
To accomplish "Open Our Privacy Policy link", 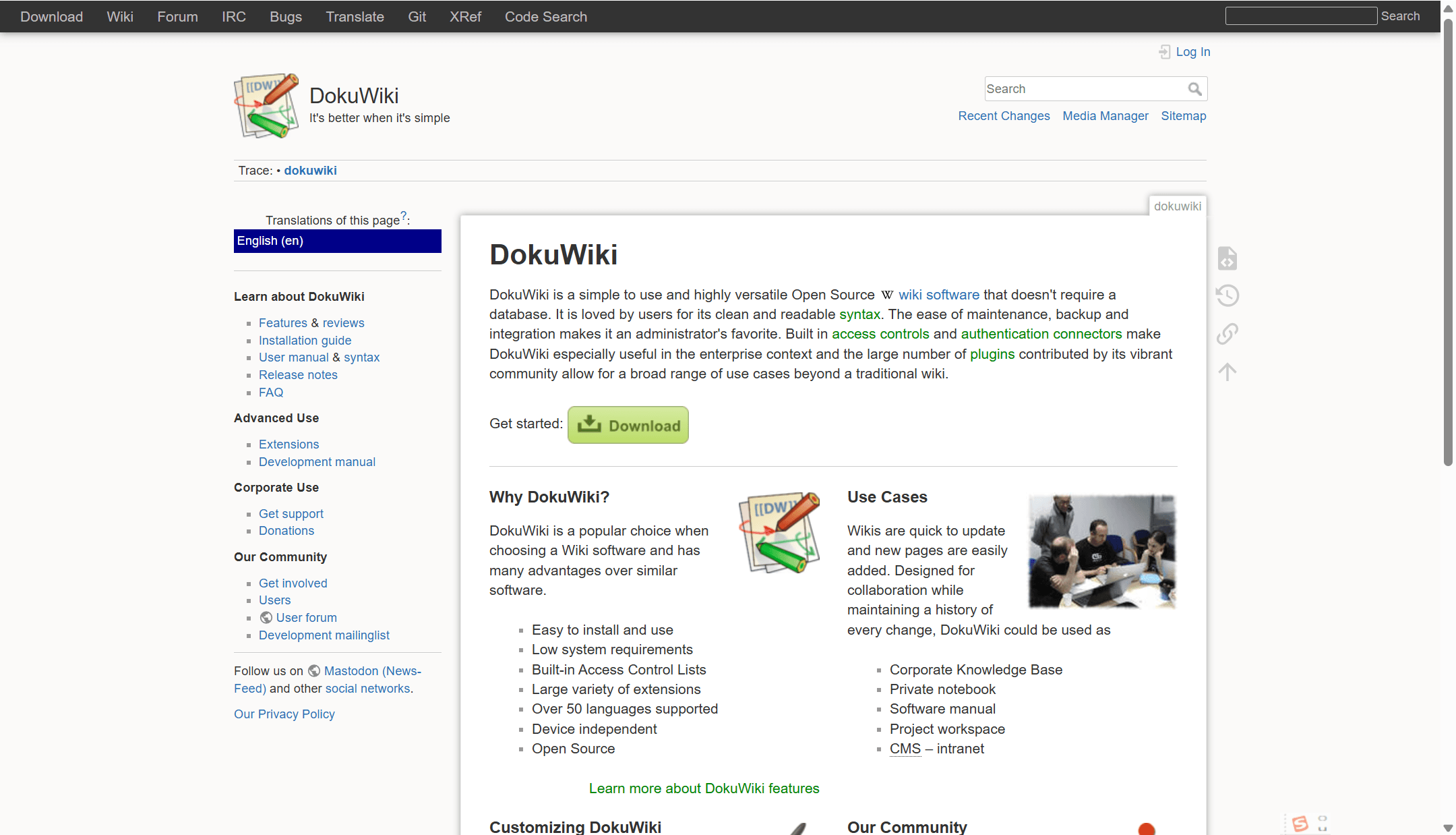I will [284, 714].
